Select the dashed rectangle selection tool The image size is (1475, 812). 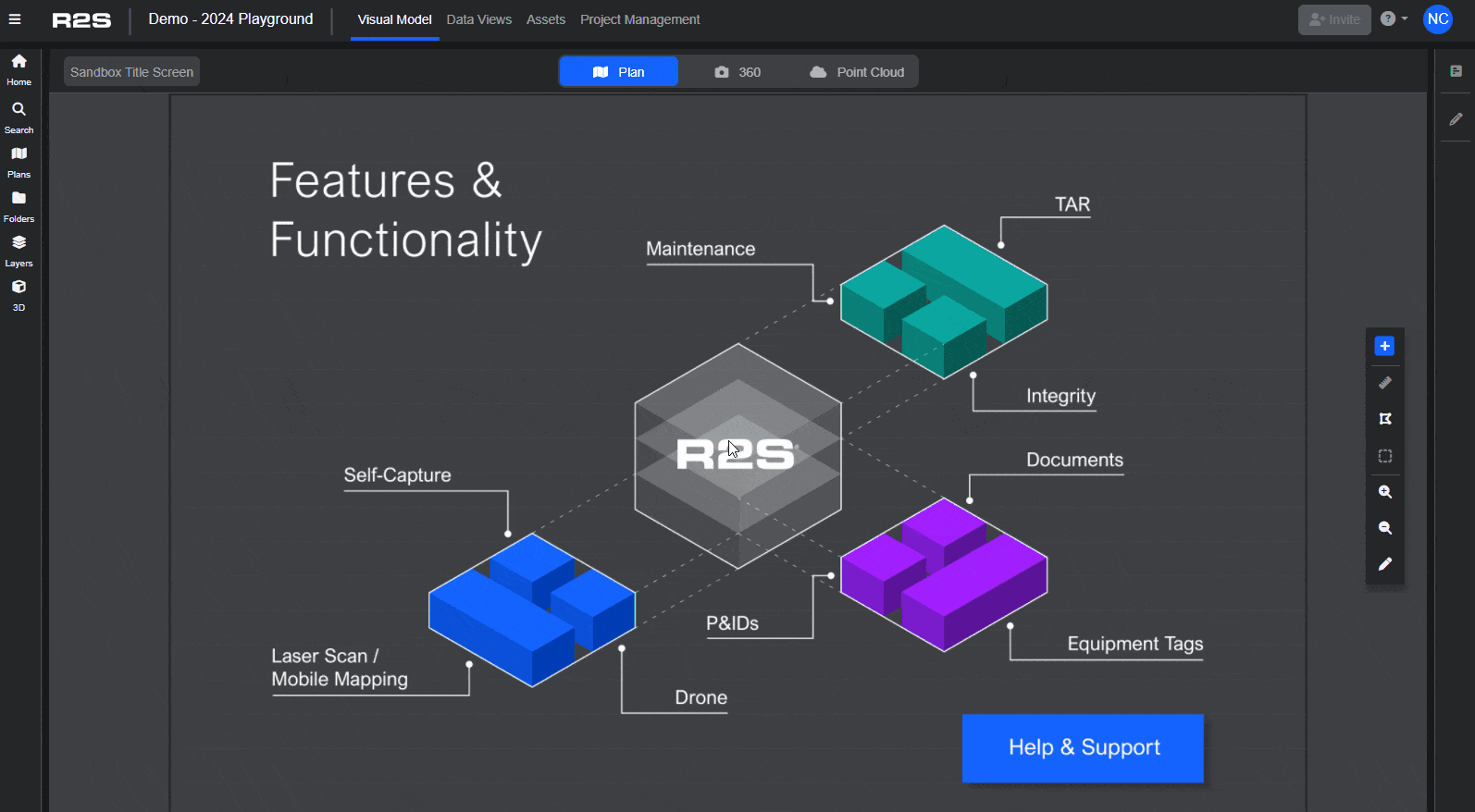click(1384, 456)
